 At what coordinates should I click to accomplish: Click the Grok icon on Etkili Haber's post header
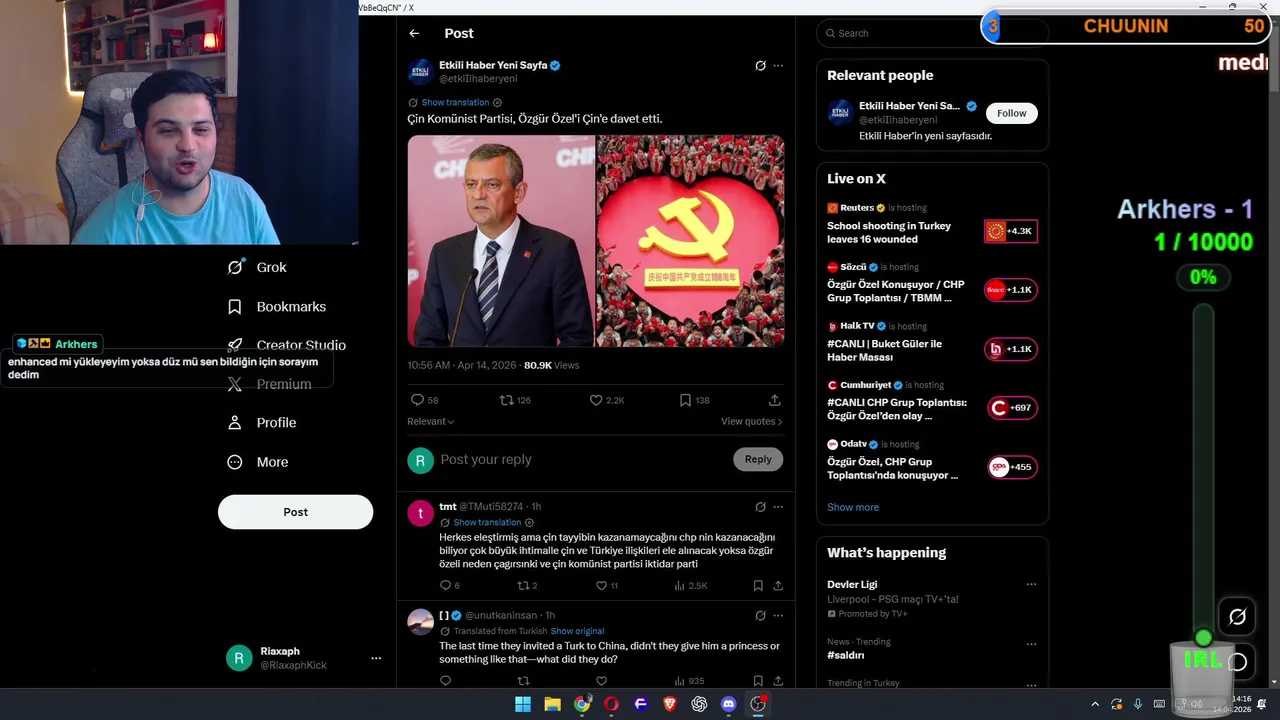(760, 66)
